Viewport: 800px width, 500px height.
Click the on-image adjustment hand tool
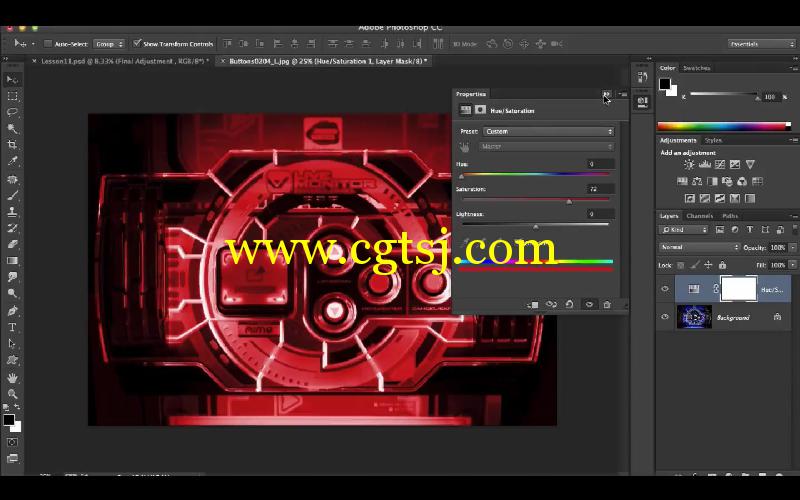[464, 147]
